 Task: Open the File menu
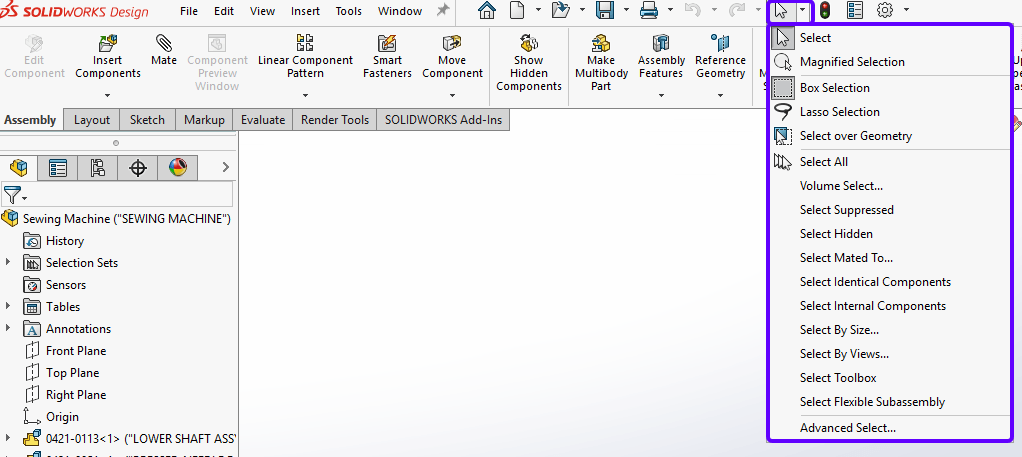pos(188,11)
